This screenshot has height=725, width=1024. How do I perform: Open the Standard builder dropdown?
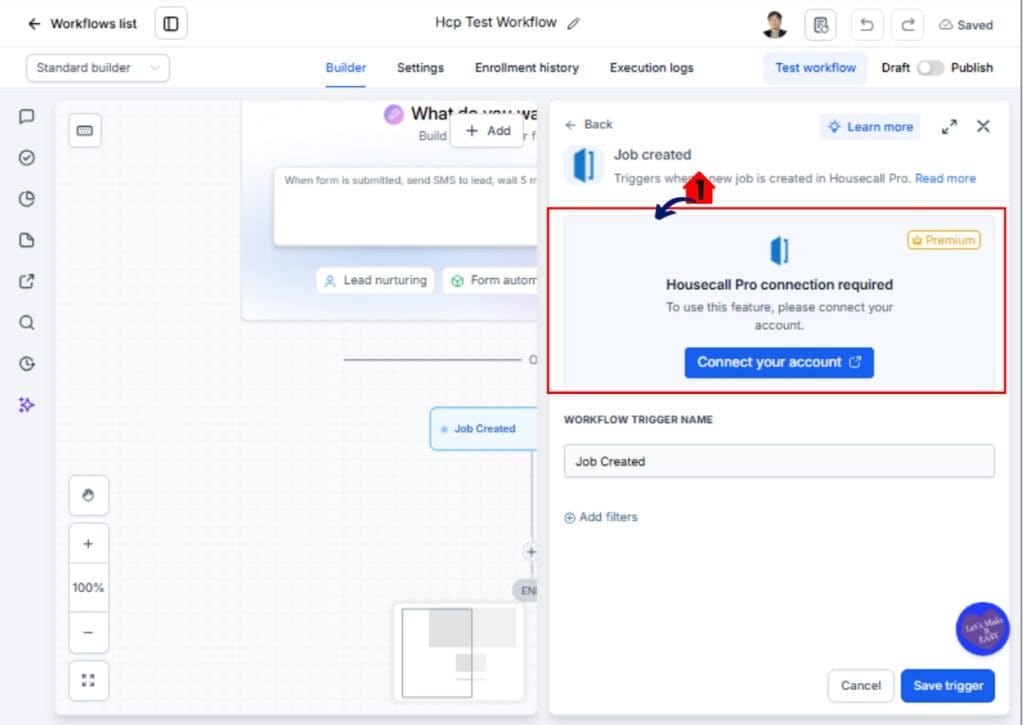coord(98,68)
